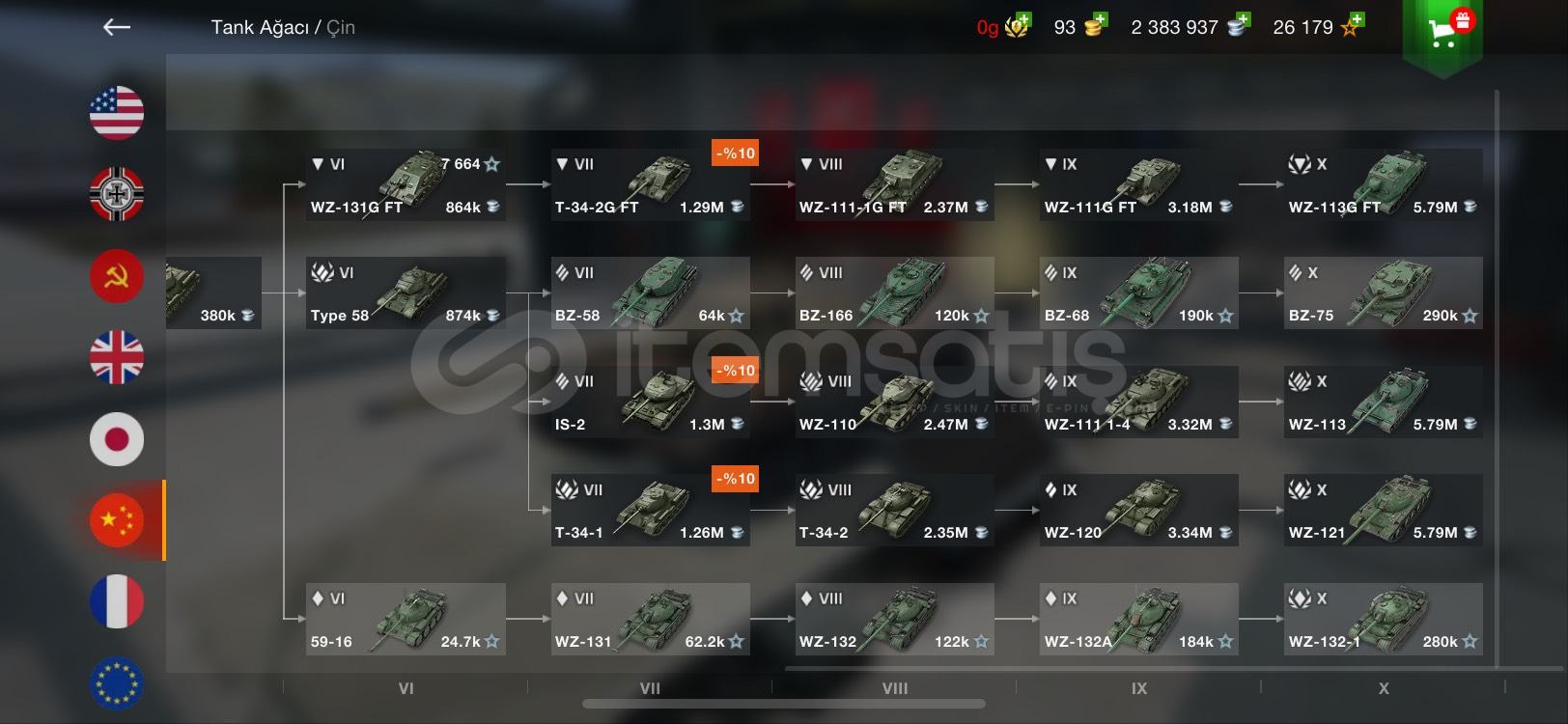The height and width of the screenshot is (724, 1568).
Task: Select the United Kingdom flag
Action: point(117,357)
